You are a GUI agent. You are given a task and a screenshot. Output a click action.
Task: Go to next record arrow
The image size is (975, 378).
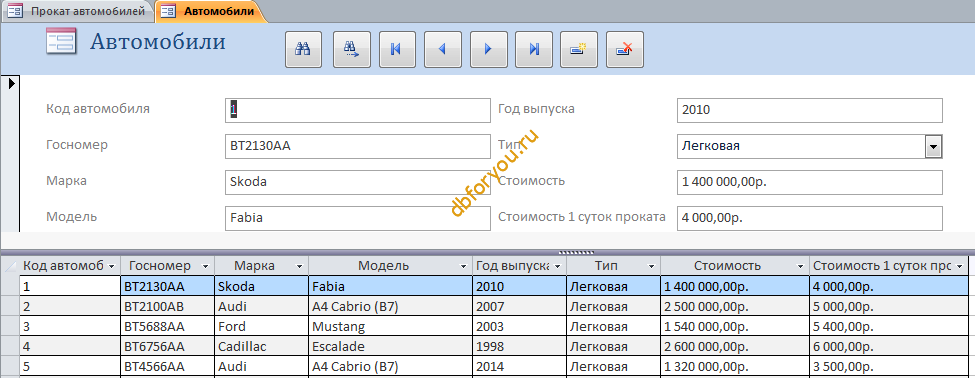[x=488, y=49]
